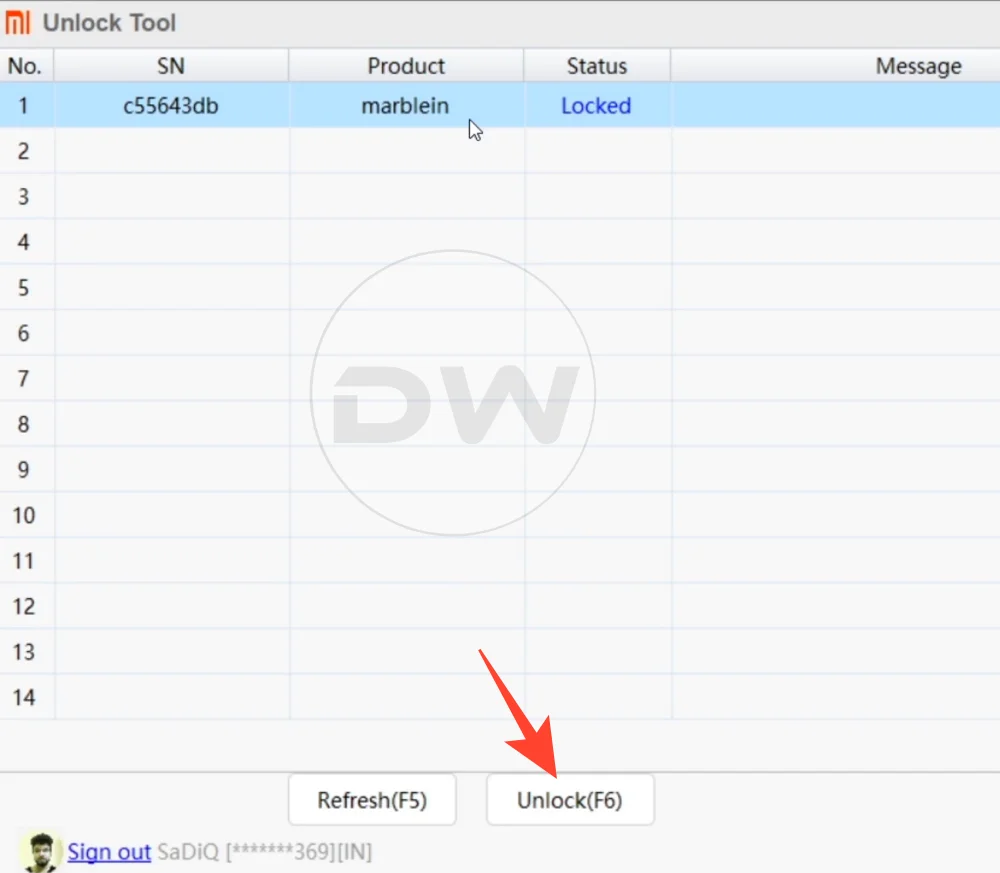Click the Locked status cell
Image resolution: width=1000 pixels, height=873 pixels.
[x=596, y=105]
